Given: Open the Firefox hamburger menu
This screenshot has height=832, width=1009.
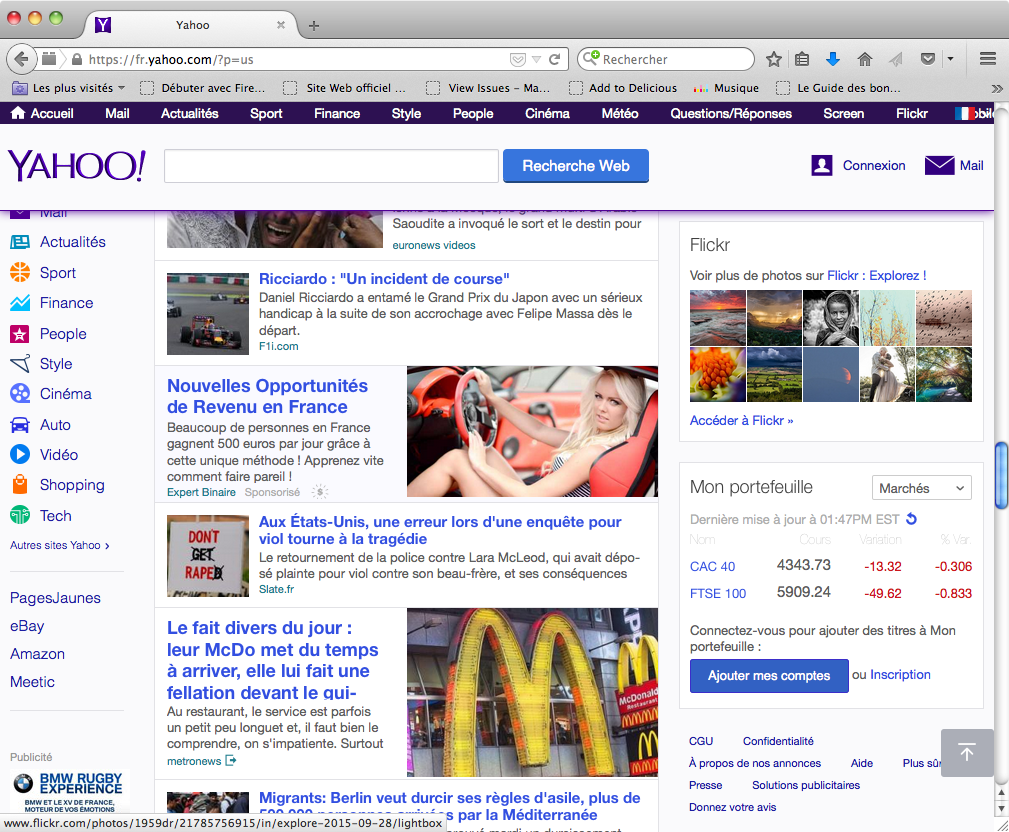Looking at the screenshot, I should click(x=988, y=59).
